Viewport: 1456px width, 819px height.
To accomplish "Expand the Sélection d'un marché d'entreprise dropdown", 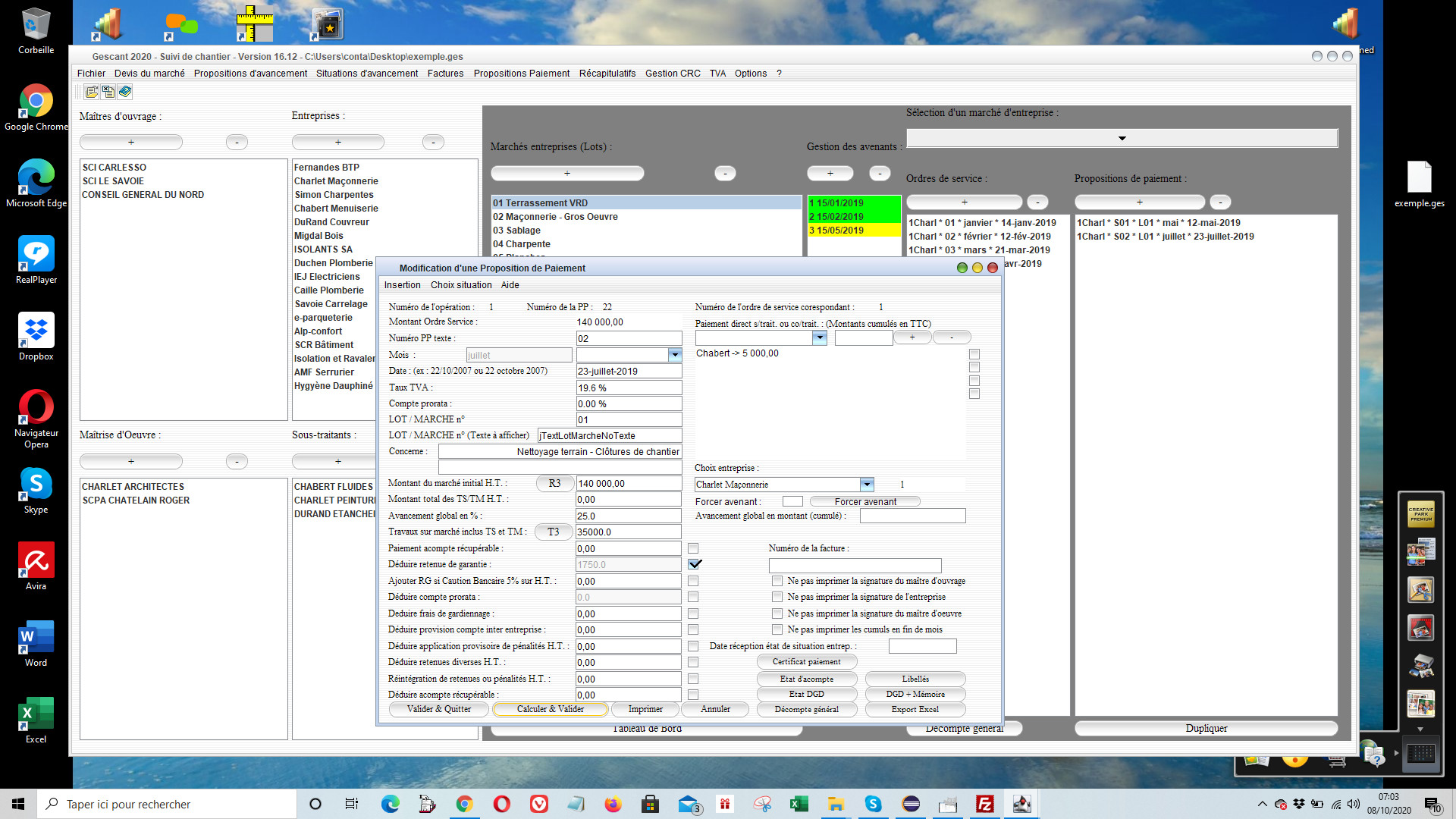I will pos(1122,138).
